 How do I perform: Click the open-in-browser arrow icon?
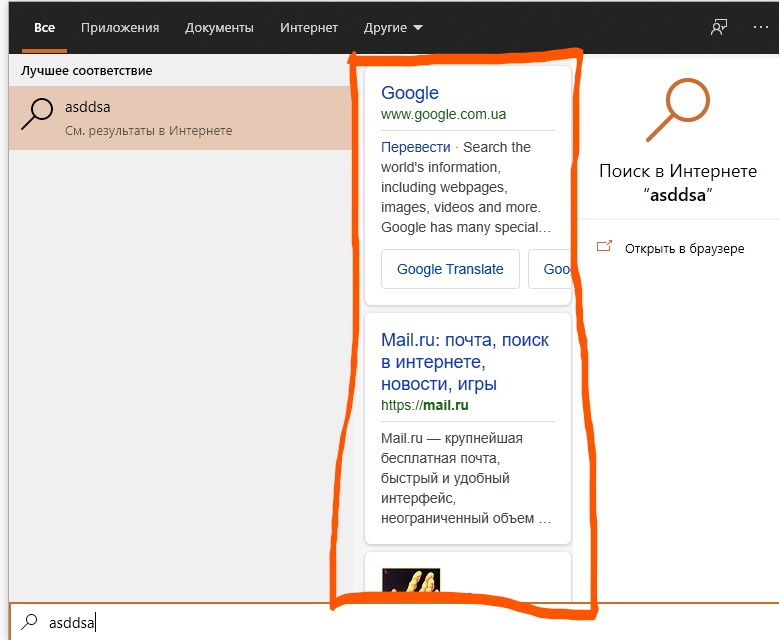604,247
